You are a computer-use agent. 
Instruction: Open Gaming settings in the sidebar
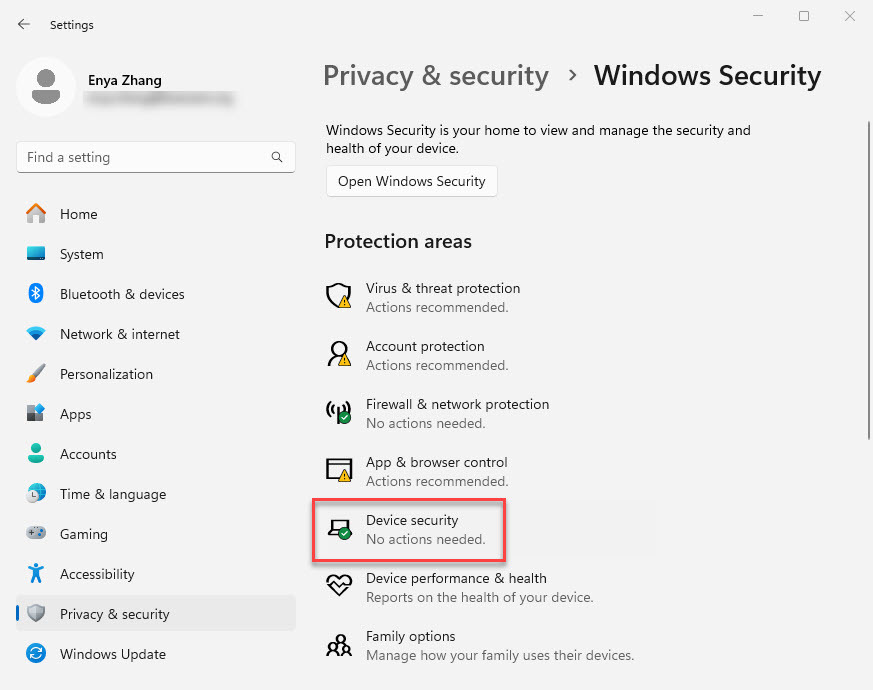[83, 534]
